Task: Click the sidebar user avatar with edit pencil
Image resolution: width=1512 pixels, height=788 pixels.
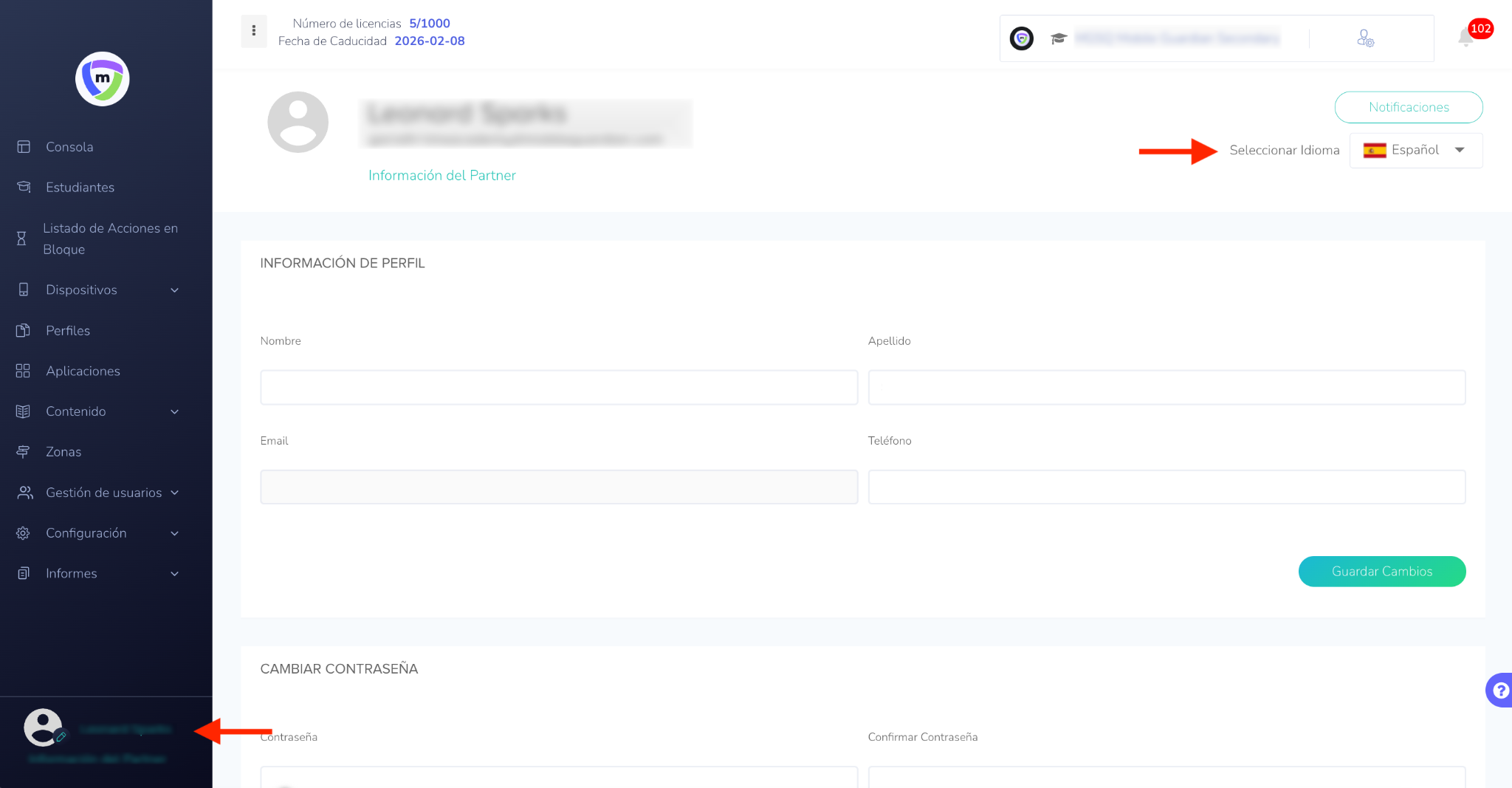Action: click(x=44, y=728)
